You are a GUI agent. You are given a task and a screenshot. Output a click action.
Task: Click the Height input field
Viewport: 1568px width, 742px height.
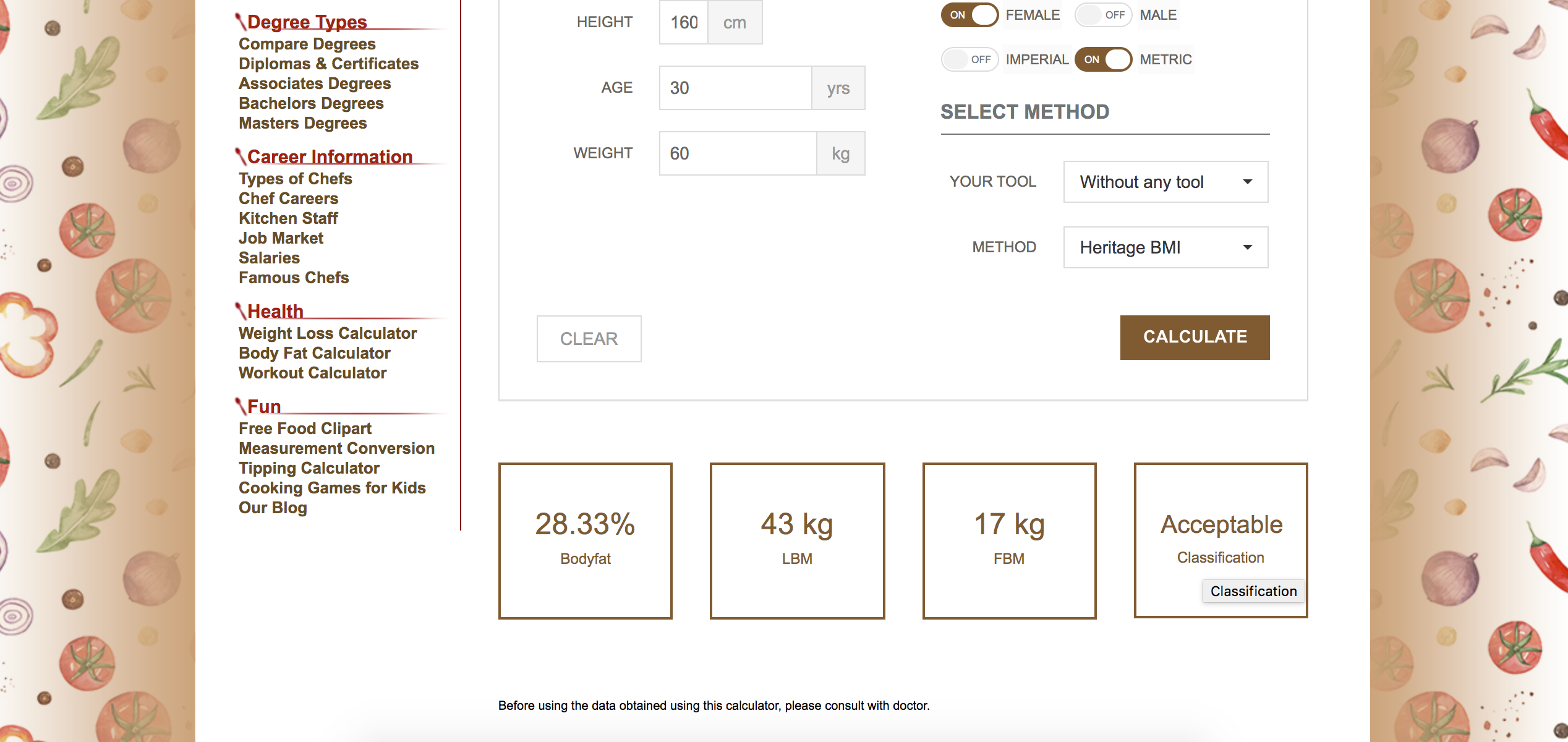coord(683,23)
